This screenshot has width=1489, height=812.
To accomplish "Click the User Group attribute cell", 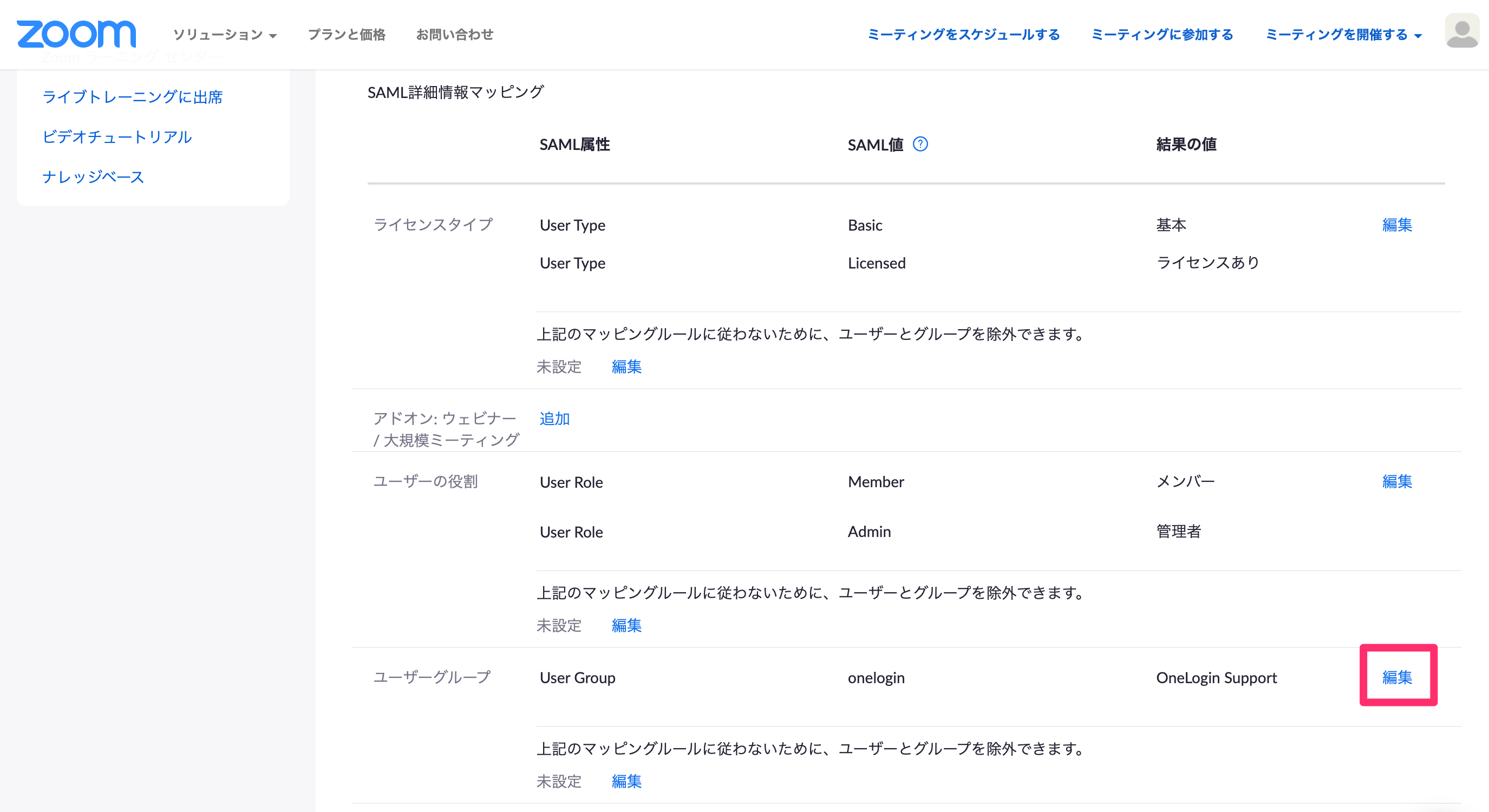I will pyautogui.click(x=577, y=677).
